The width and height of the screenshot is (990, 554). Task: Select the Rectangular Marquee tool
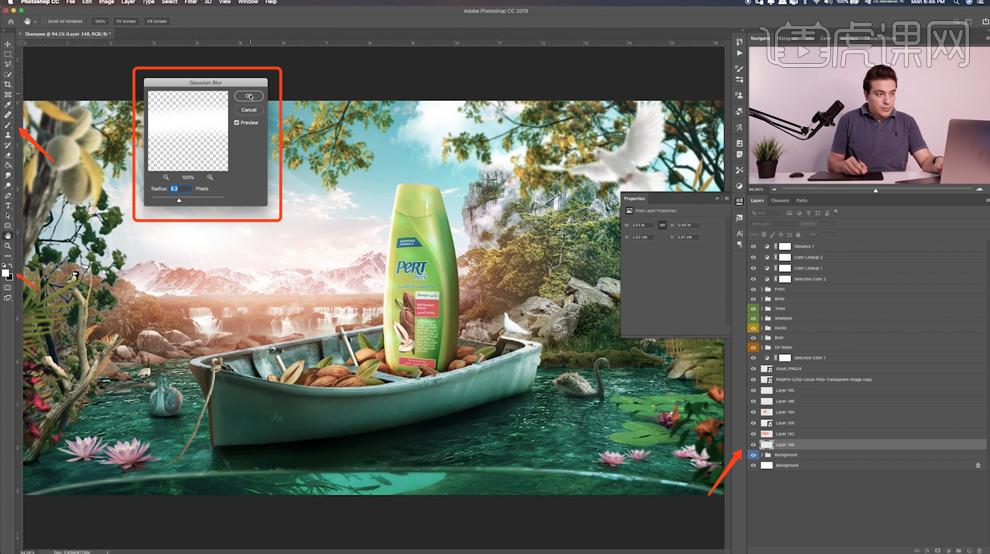point(8,54)
